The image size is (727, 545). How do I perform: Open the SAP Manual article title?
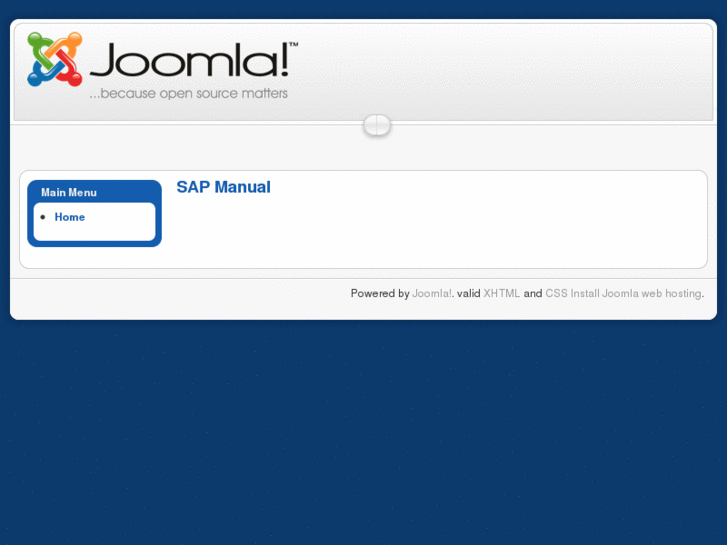click(223, 187)
